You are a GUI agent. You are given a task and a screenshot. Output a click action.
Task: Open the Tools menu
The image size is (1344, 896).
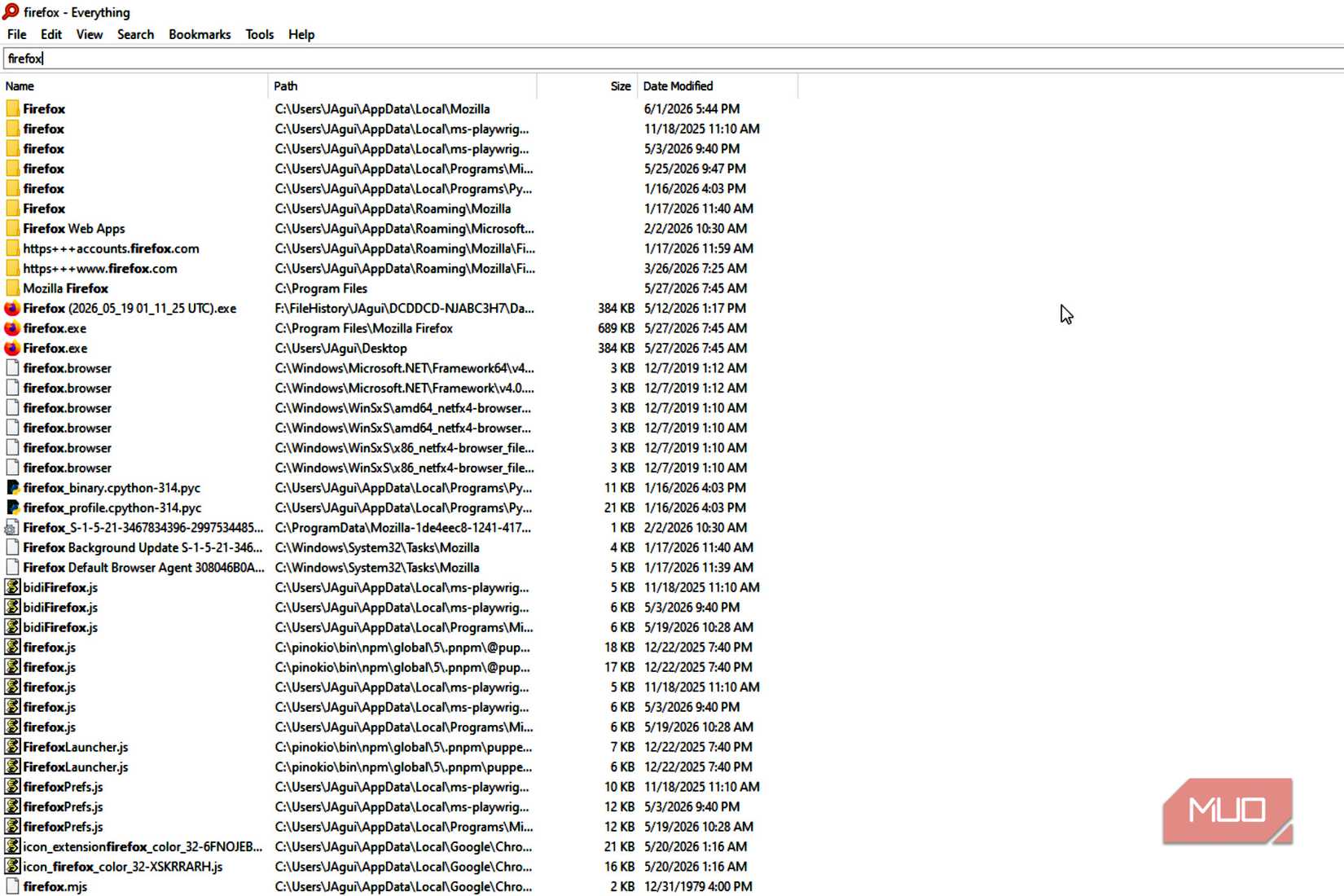coord(260,34)
